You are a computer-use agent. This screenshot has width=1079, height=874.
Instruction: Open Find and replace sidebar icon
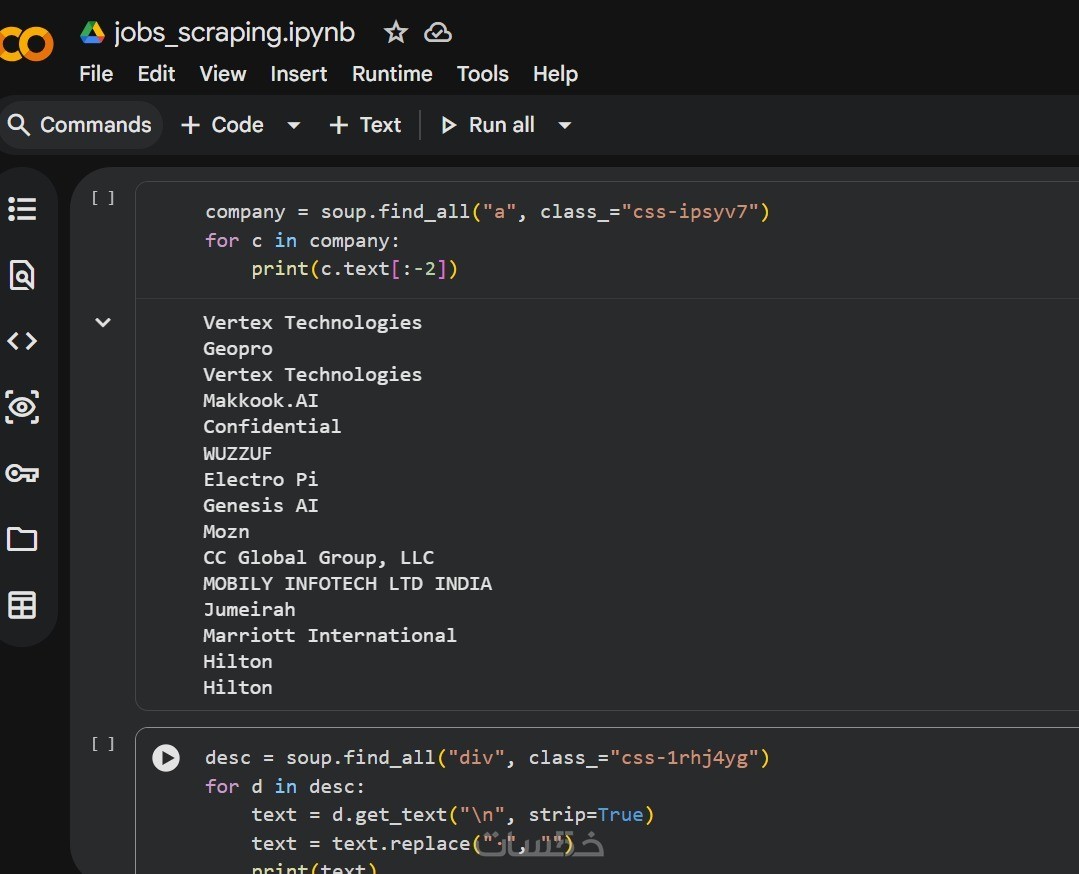[22, 275]
